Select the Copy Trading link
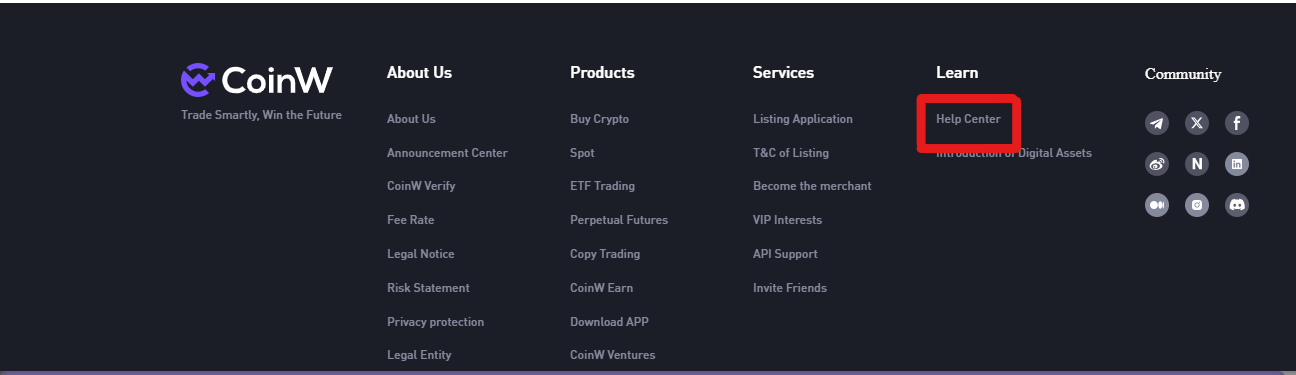Viewport: 1296px width, 375px height. point(605,254)
